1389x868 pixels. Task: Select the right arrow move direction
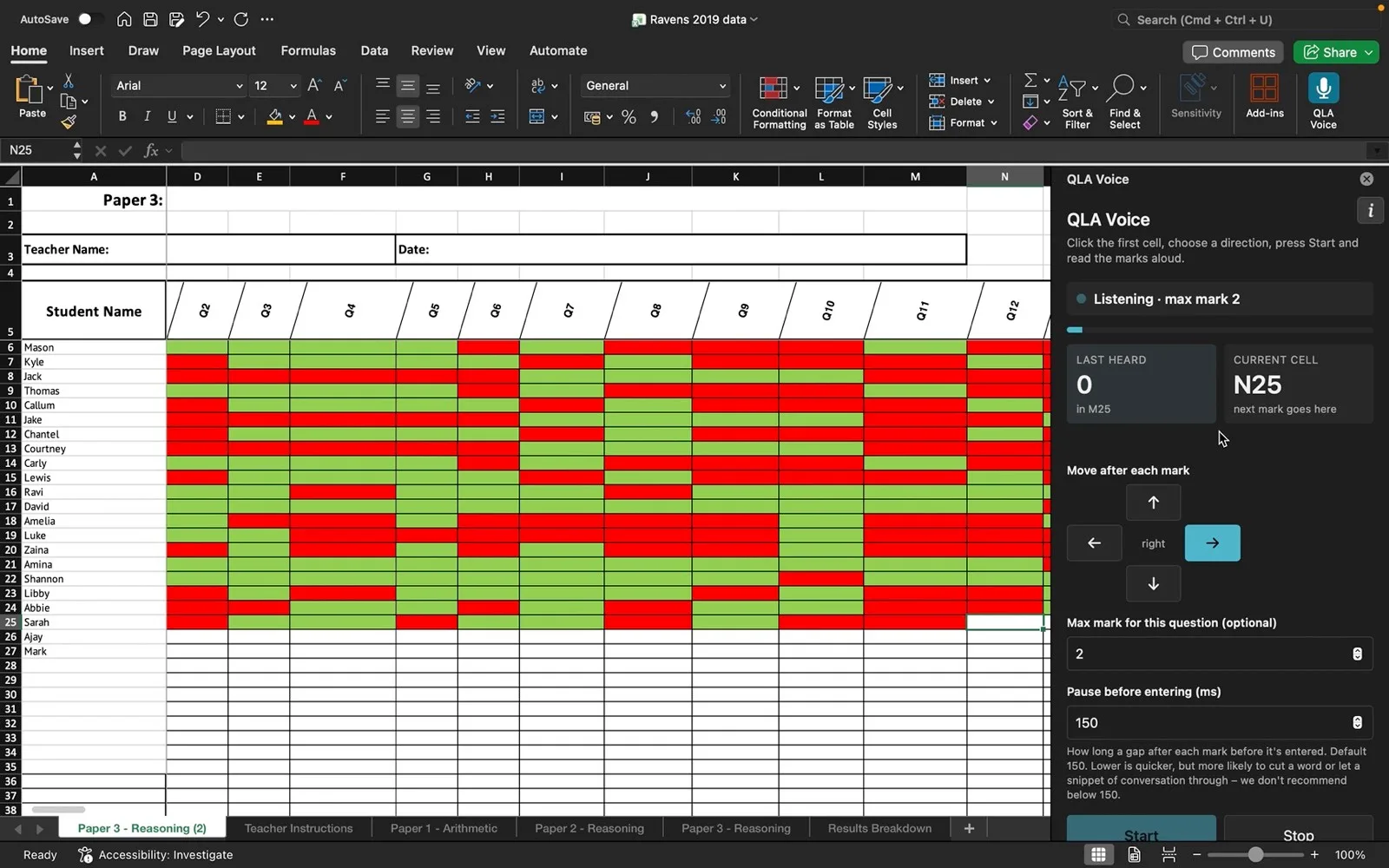(x=1212, y=543)
